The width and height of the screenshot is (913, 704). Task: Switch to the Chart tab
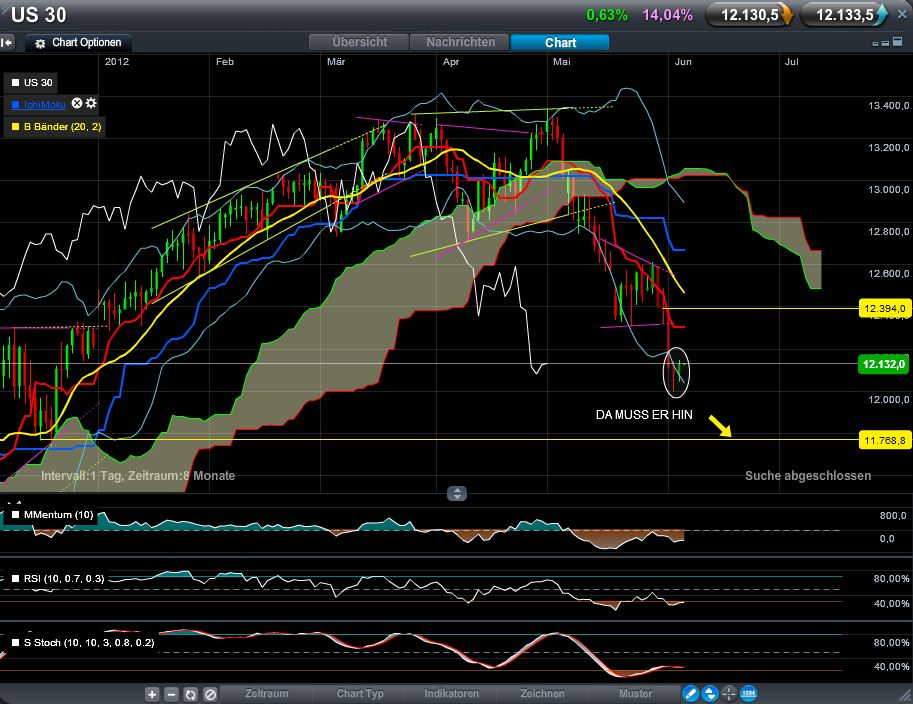click(x=560, y=42)
